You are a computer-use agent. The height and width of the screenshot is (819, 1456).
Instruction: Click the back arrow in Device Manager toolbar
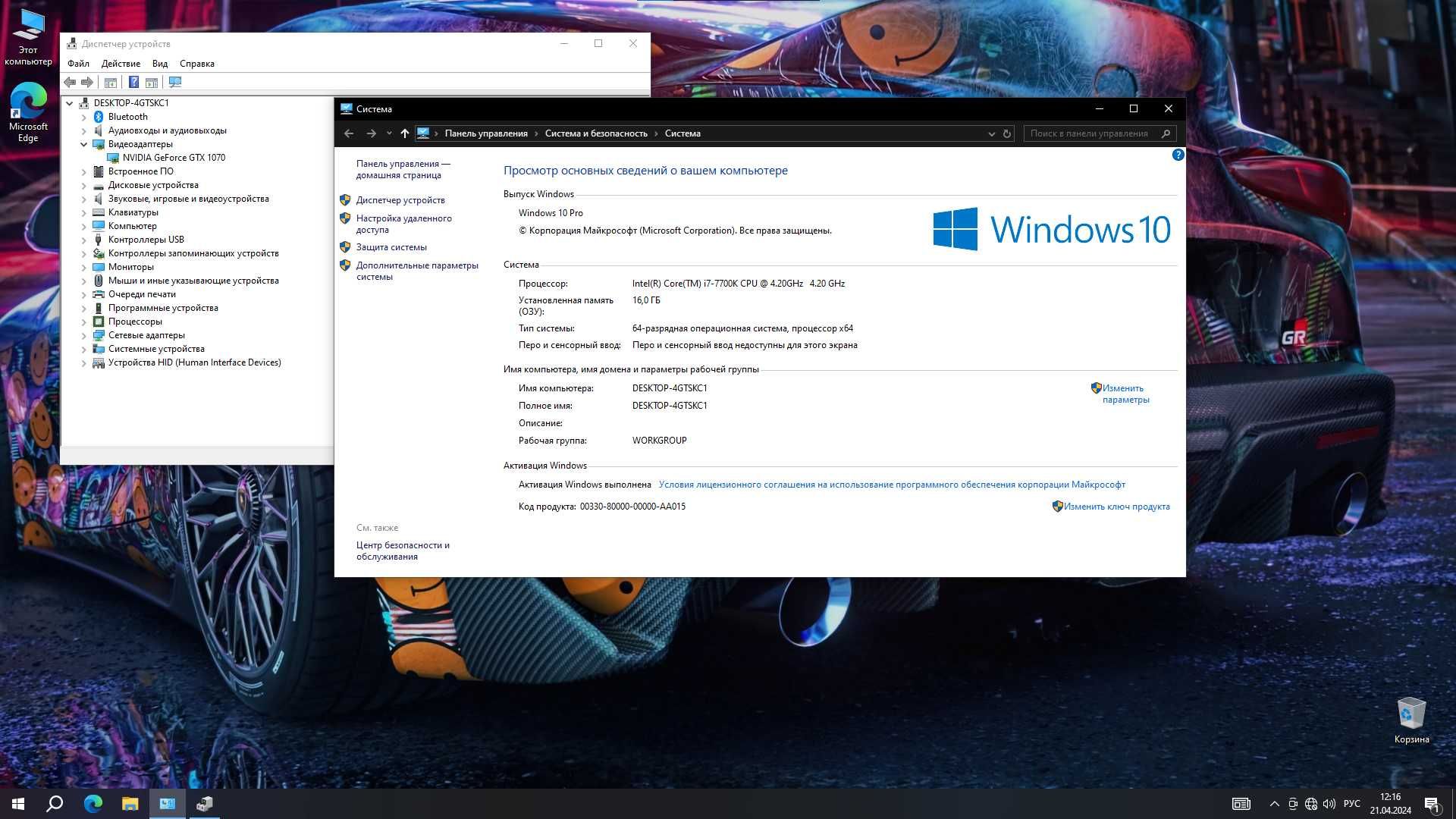(70, 82)
